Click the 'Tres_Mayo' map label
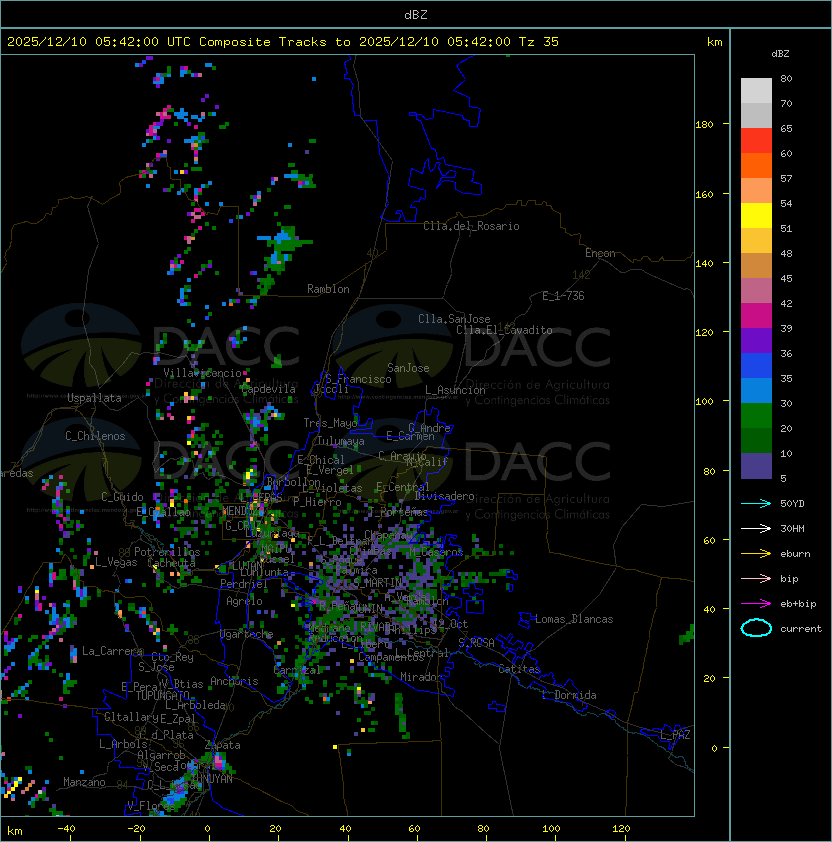 point(330,423)
